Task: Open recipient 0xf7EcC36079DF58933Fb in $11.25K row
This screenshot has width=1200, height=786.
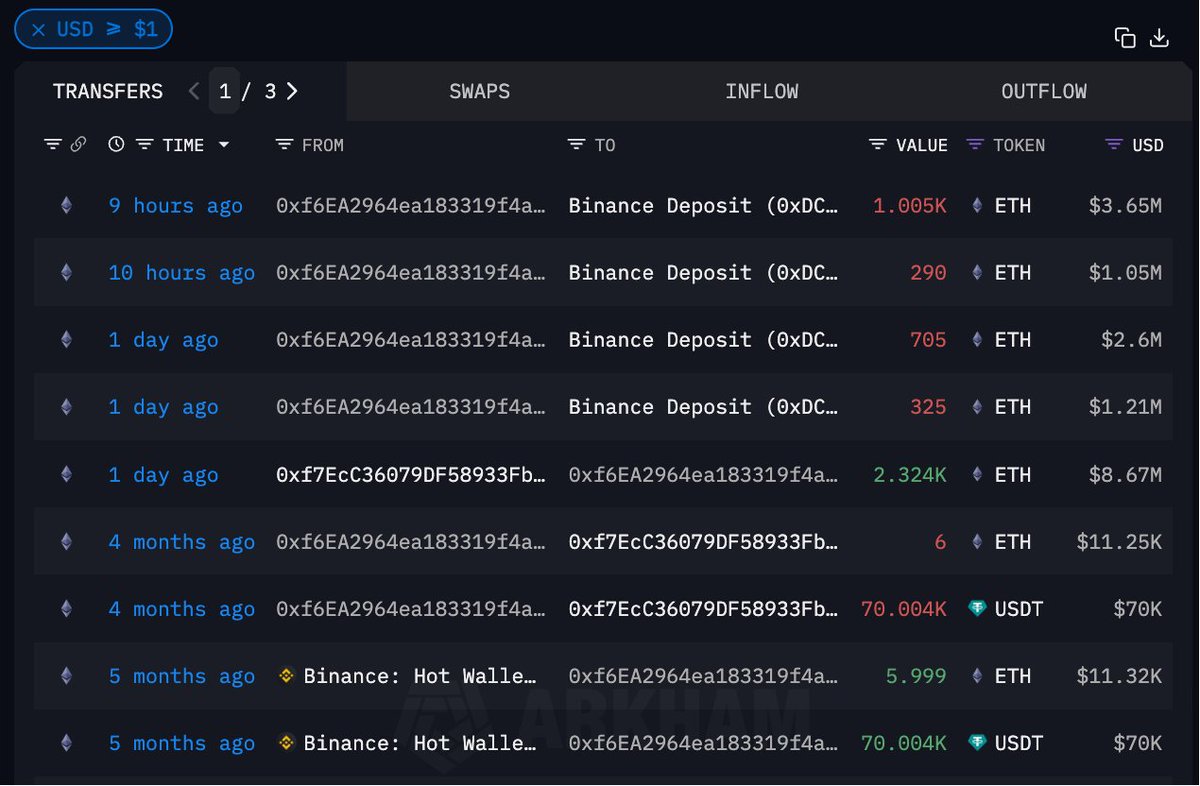Action: [x=704, y=542]
